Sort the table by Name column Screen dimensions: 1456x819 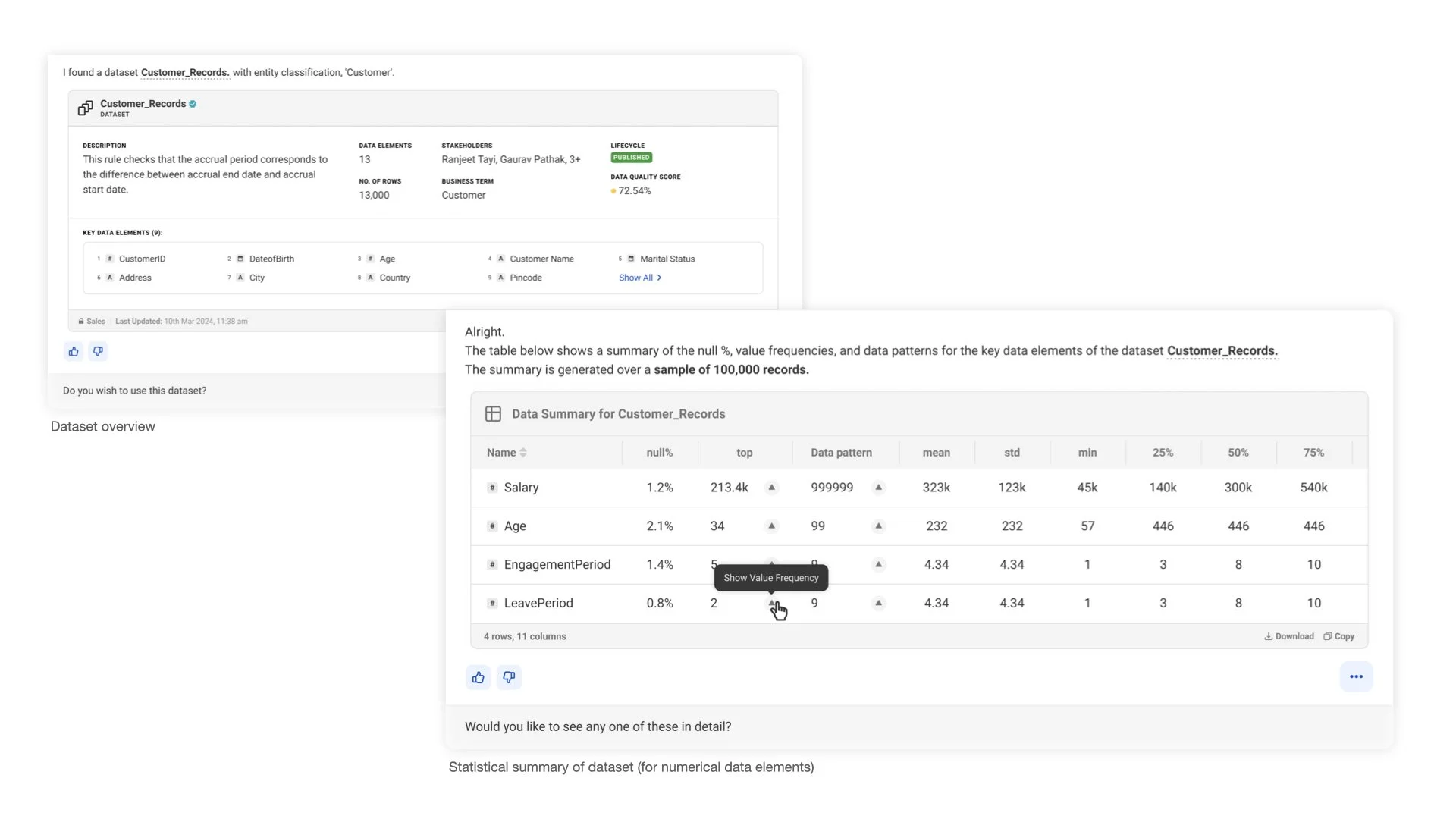point(522,453)
